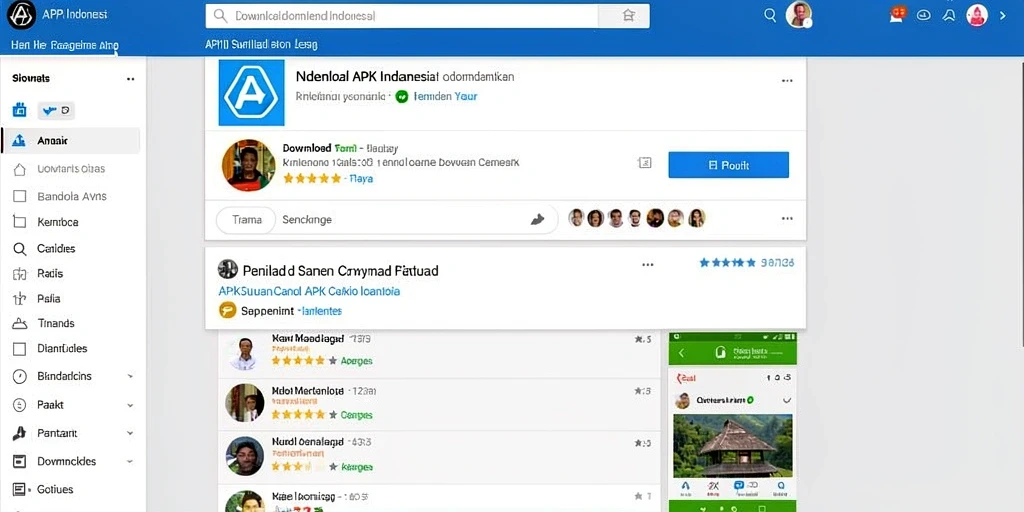Screen dimensions: 1024x512
Task: Open the red notifications icon in header
Action: [899, 14]
